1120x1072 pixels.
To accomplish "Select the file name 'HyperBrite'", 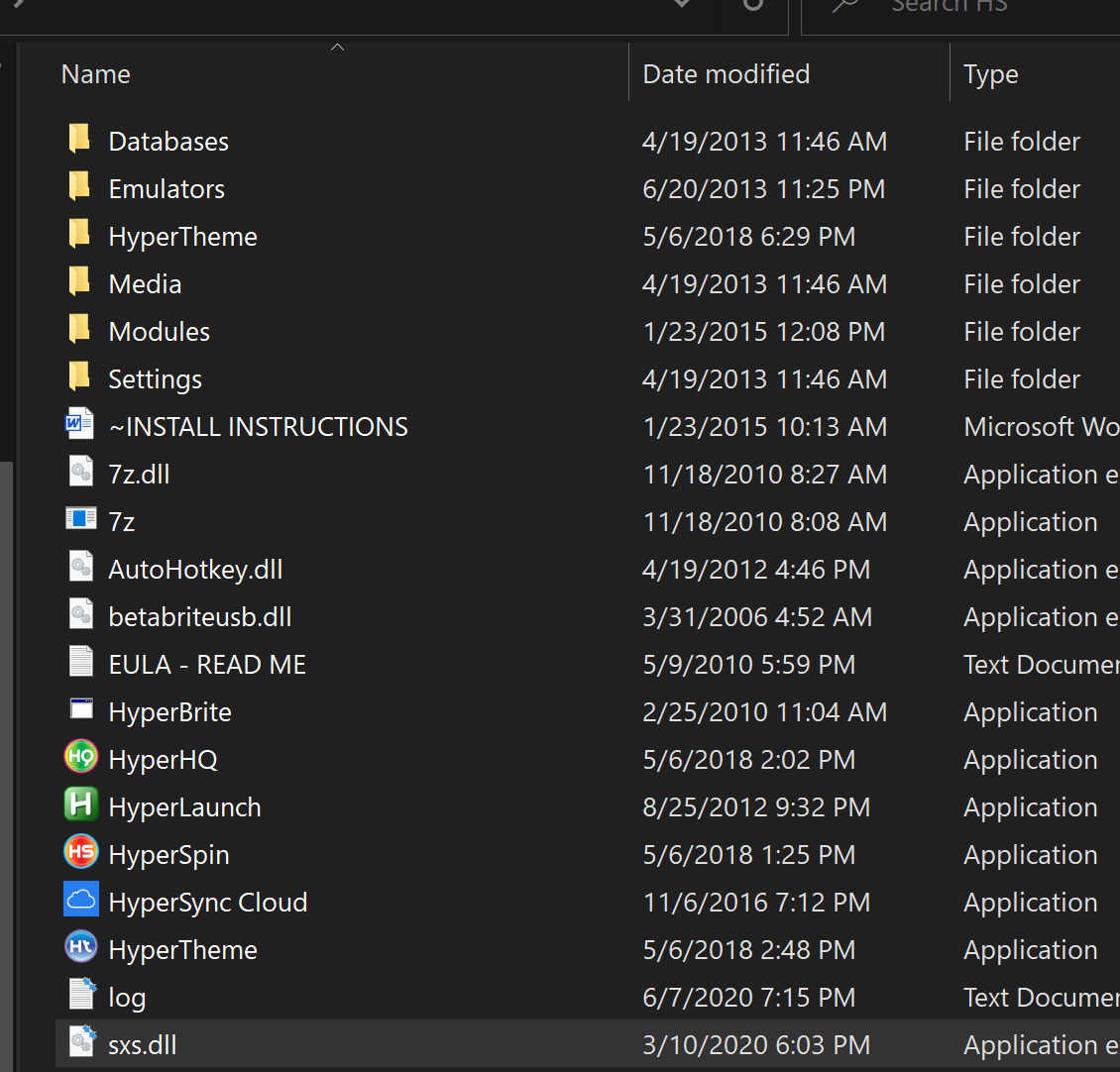I will (170, 712).
